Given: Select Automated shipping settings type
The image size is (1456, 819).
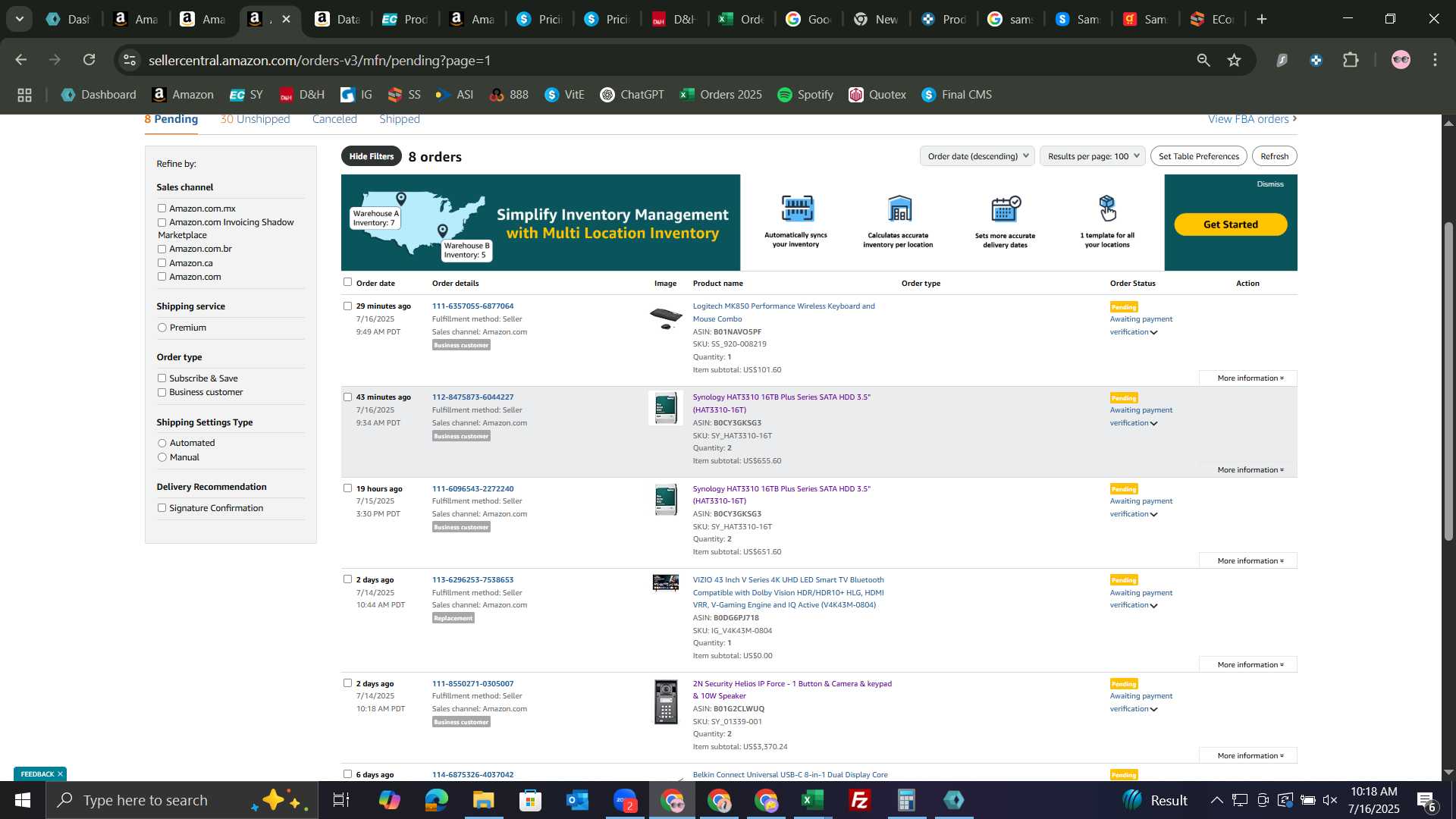Looking at the screenshot, I should (162, 443).
